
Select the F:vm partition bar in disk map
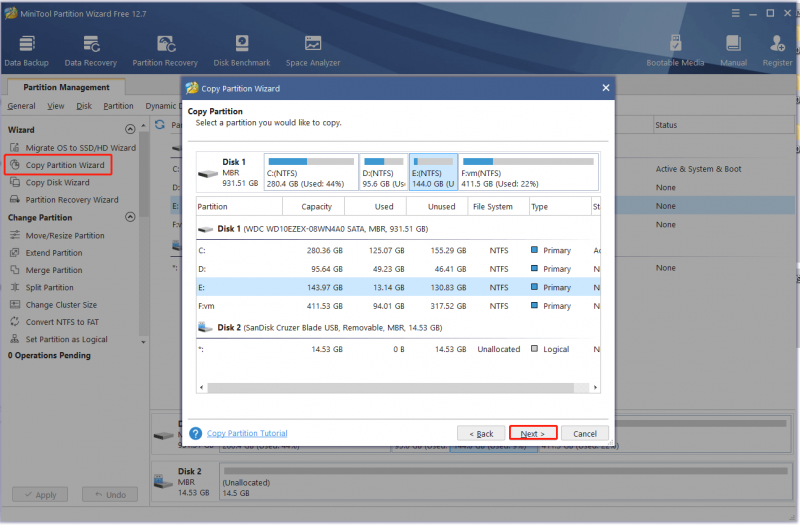click(528, 172)
